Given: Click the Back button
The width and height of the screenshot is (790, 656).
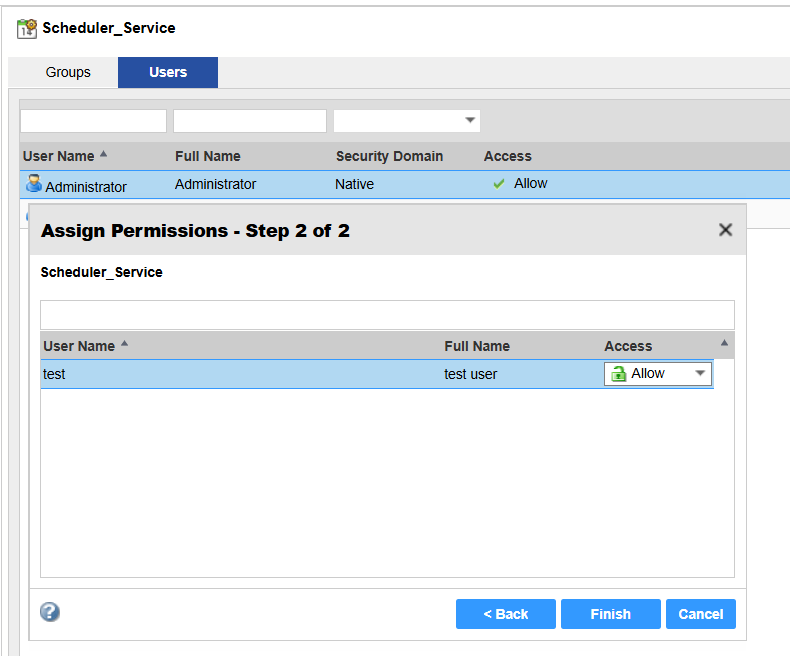Looking at the screenshot, I should (x=505, y=614).
